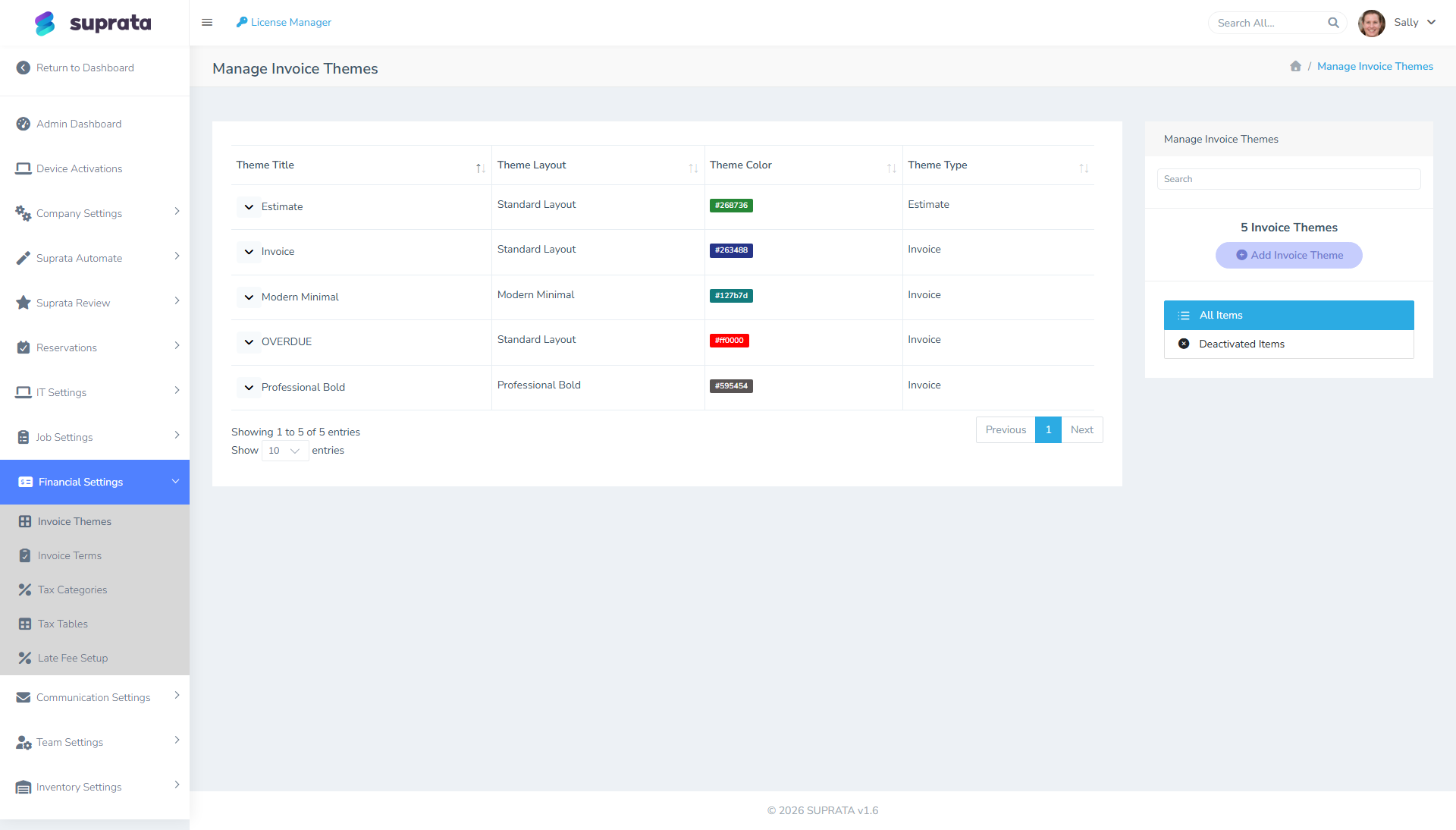Screen dimensions: 1456x830
Task: Click the #ff0000 red color badge
Action: pos(729,340)
